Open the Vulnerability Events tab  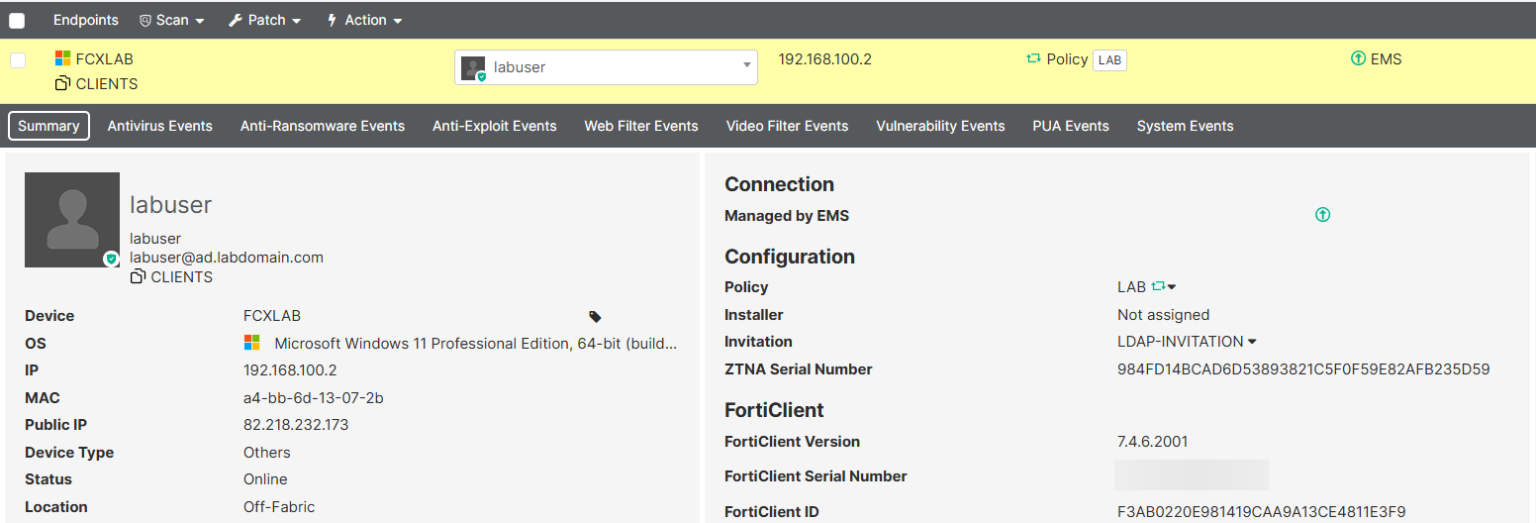(940, 126)
